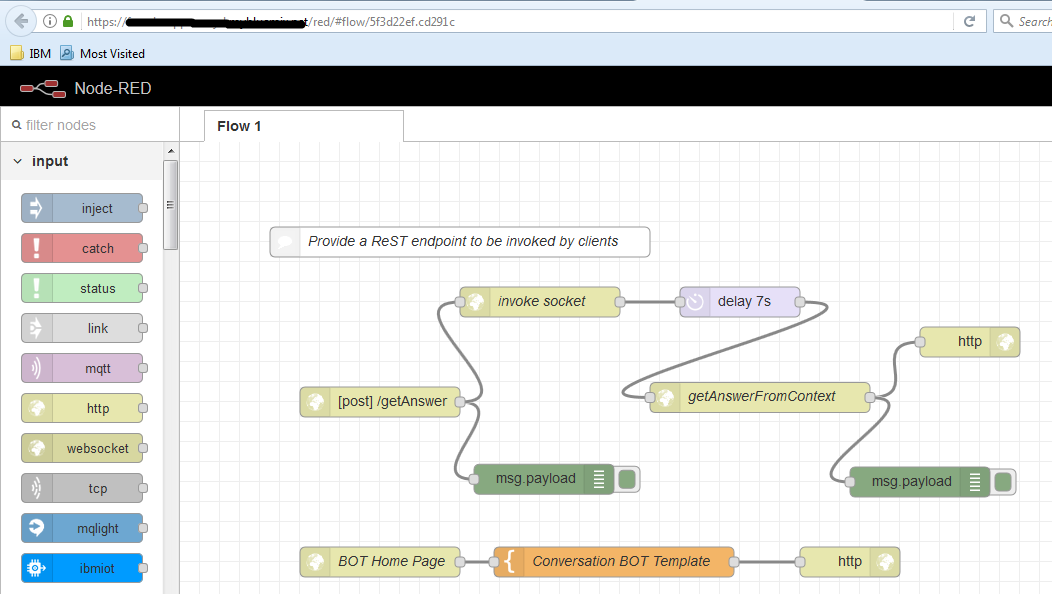Screen dimensions: 1052x594
Task: Select the BOT Home Page node
Action: [x=380, y=562]
